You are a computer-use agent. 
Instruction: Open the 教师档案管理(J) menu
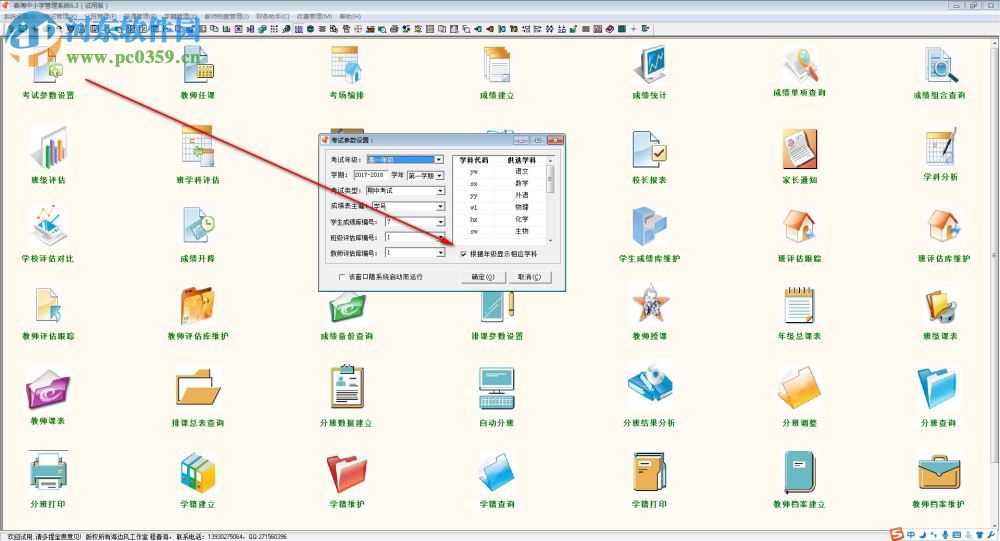click(x=226, y=16)
